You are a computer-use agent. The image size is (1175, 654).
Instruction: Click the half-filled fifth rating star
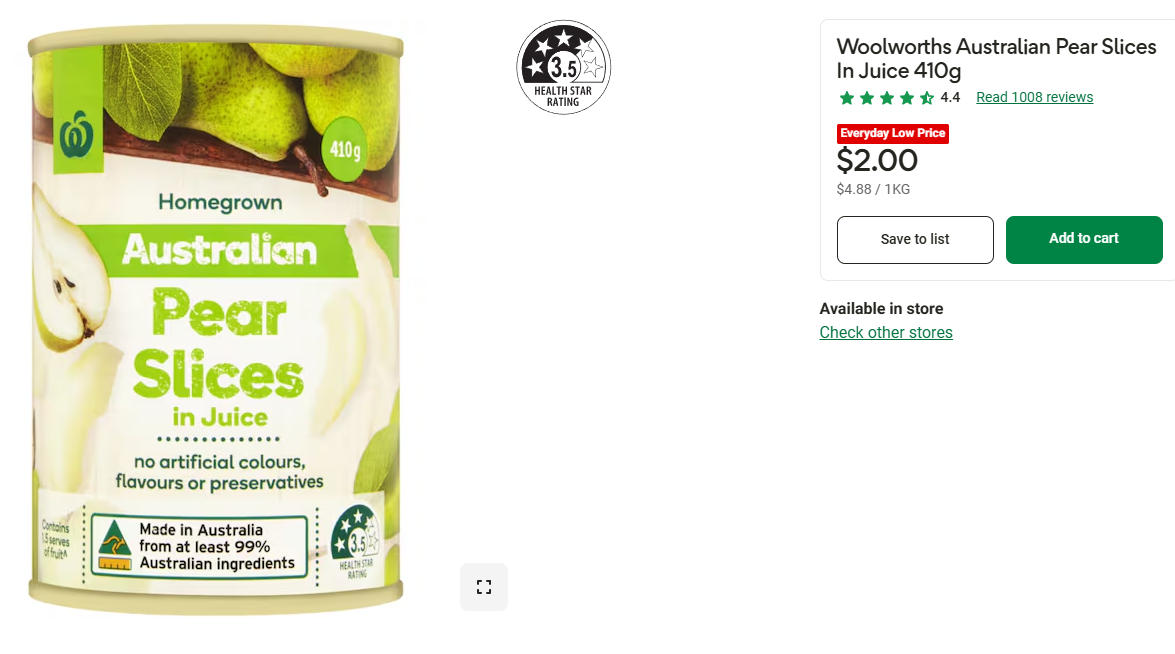click(x=927, y=98)
